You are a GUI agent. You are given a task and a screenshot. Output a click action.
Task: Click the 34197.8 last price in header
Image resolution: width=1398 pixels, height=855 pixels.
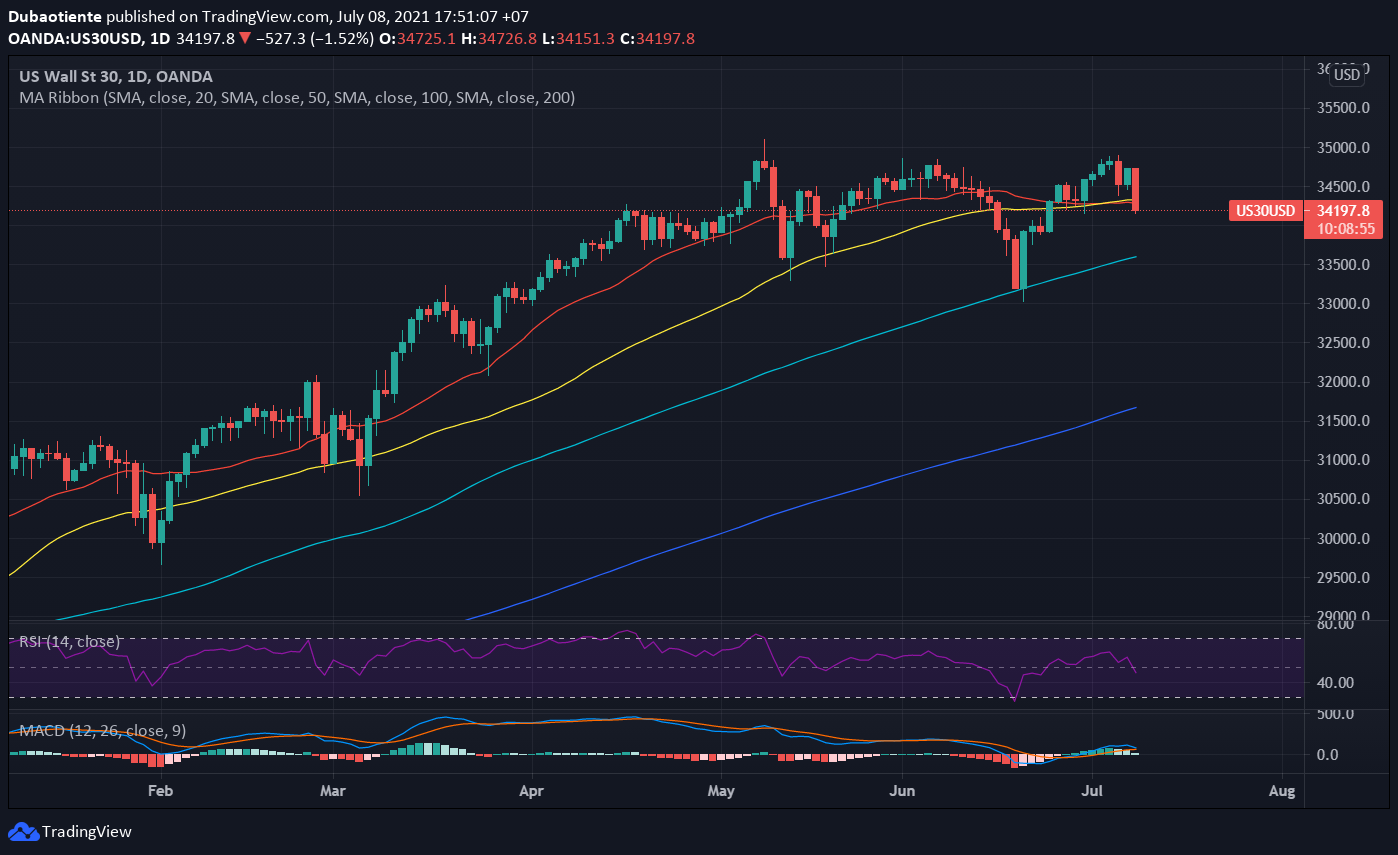(207, 38)
